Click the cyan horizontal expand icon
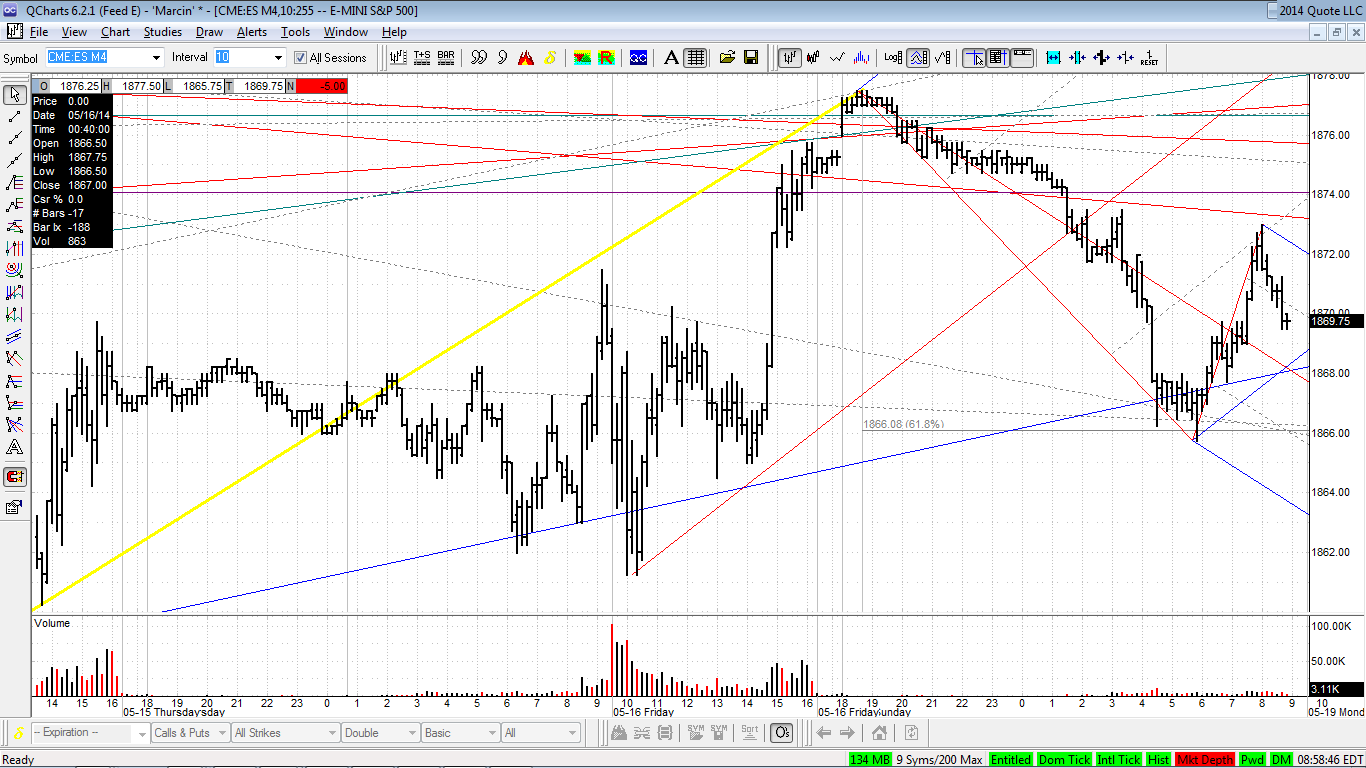 point(1053,57)
